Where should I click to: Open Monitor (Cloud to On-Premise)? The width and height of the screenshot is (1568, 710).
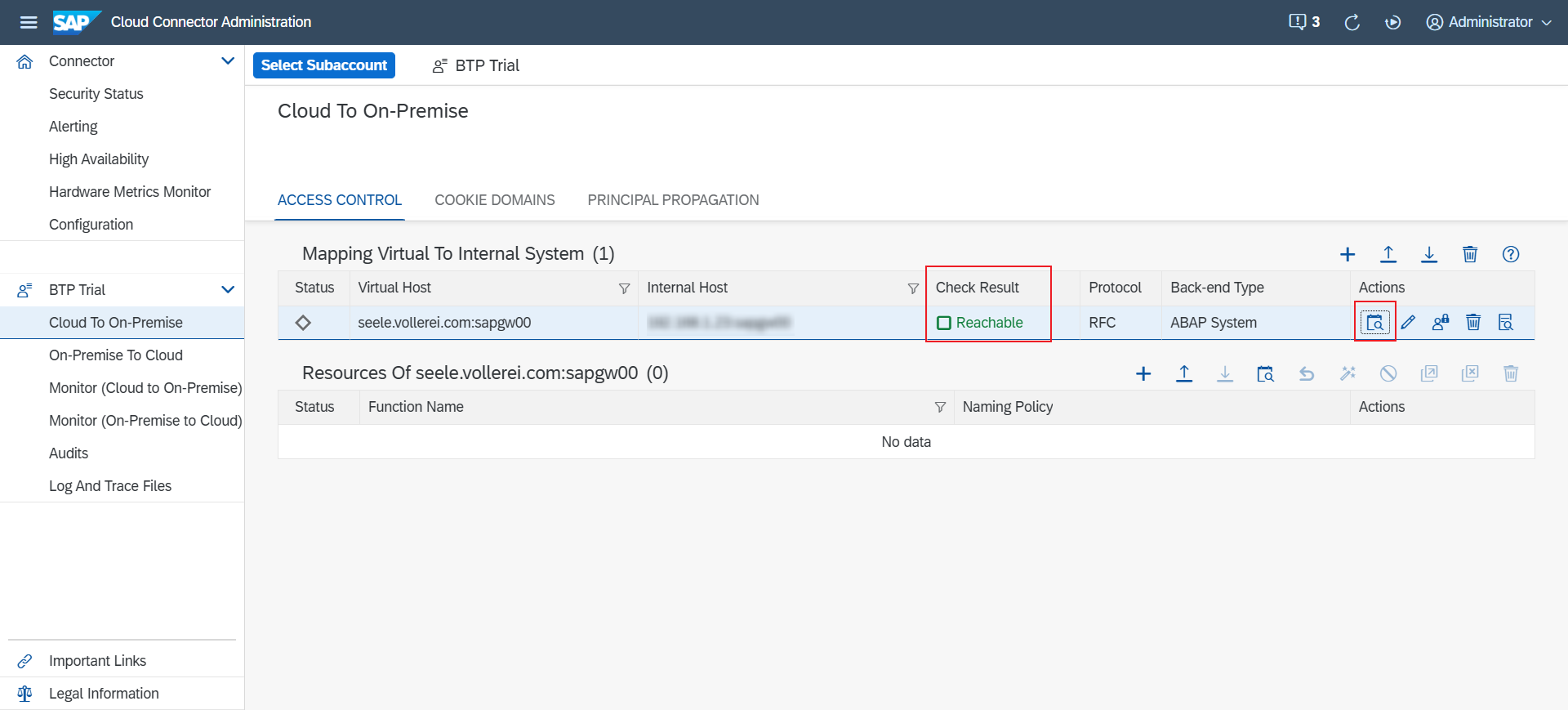point(145,388)
